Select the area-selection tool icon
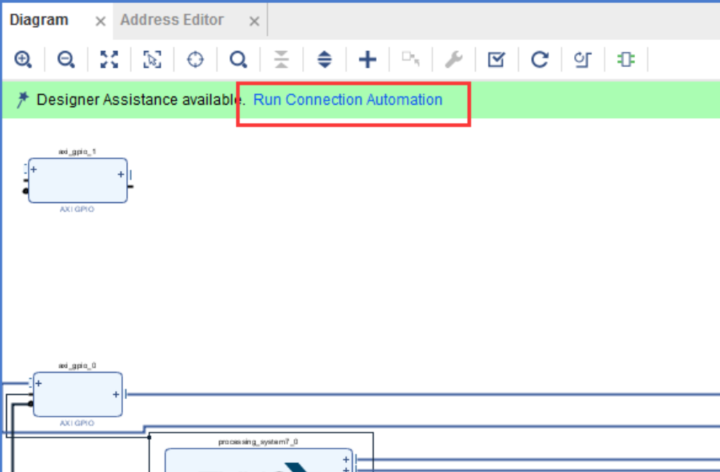This screenshot has height=472, width=720. [152, 60]
